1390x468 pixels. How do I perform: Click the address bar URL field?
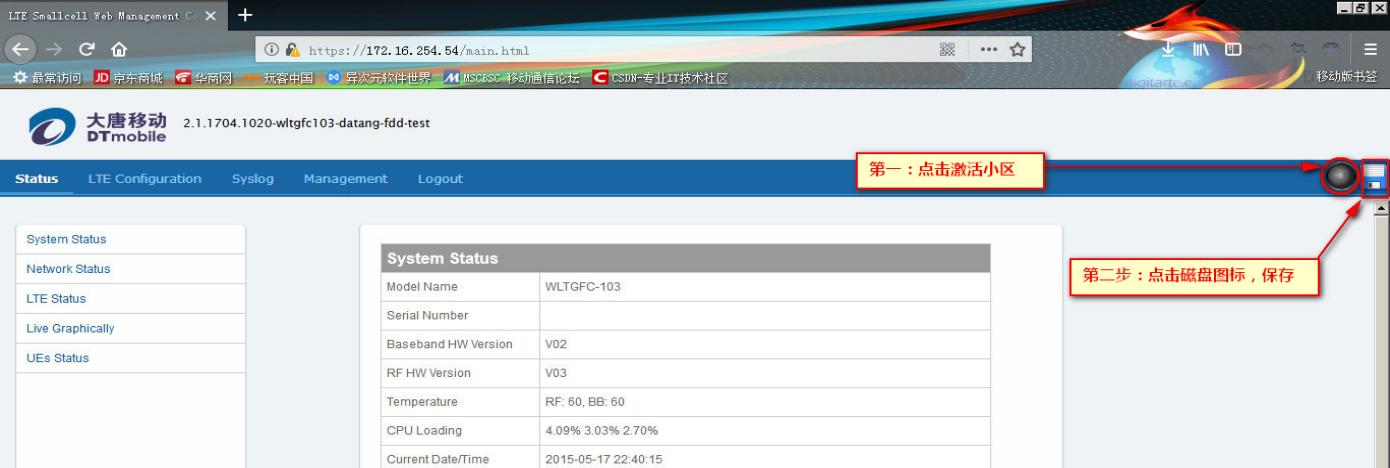[x=600, y=50]
